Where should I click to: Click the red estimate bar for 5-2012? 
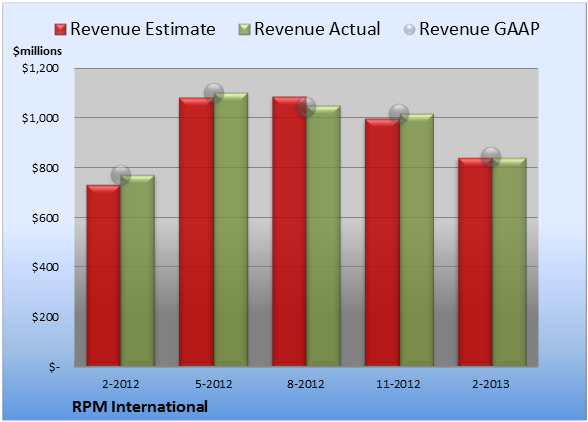196,232
